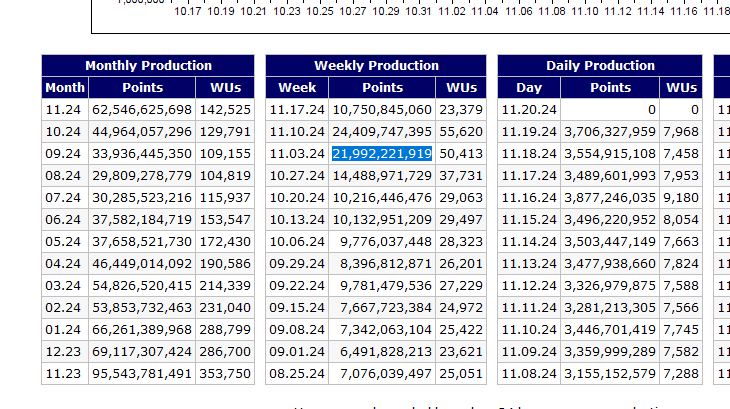Click month cell 10.24
Image resolution: width=730 pixels, height=409 pixels.
65,132
